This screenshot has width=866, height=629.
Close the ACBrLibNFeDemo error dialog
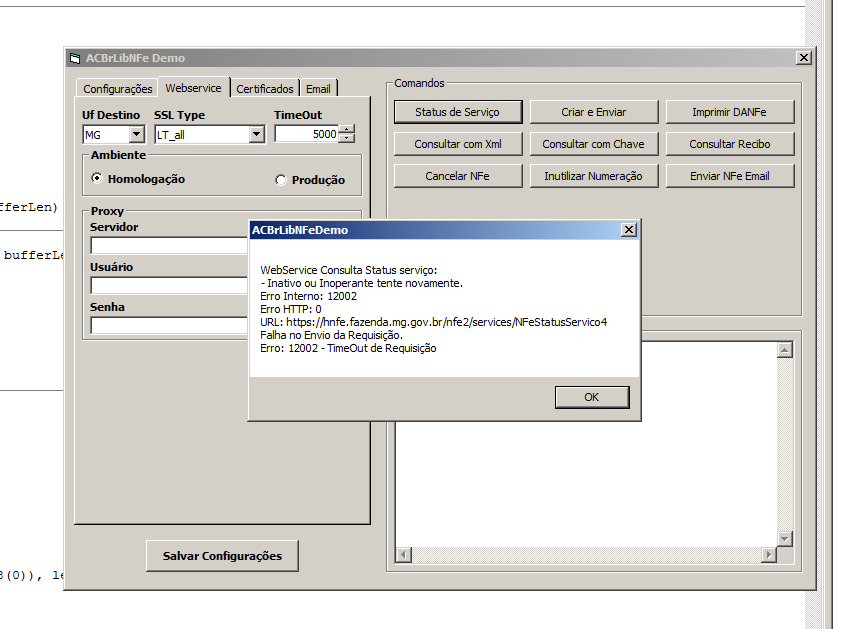629,230
